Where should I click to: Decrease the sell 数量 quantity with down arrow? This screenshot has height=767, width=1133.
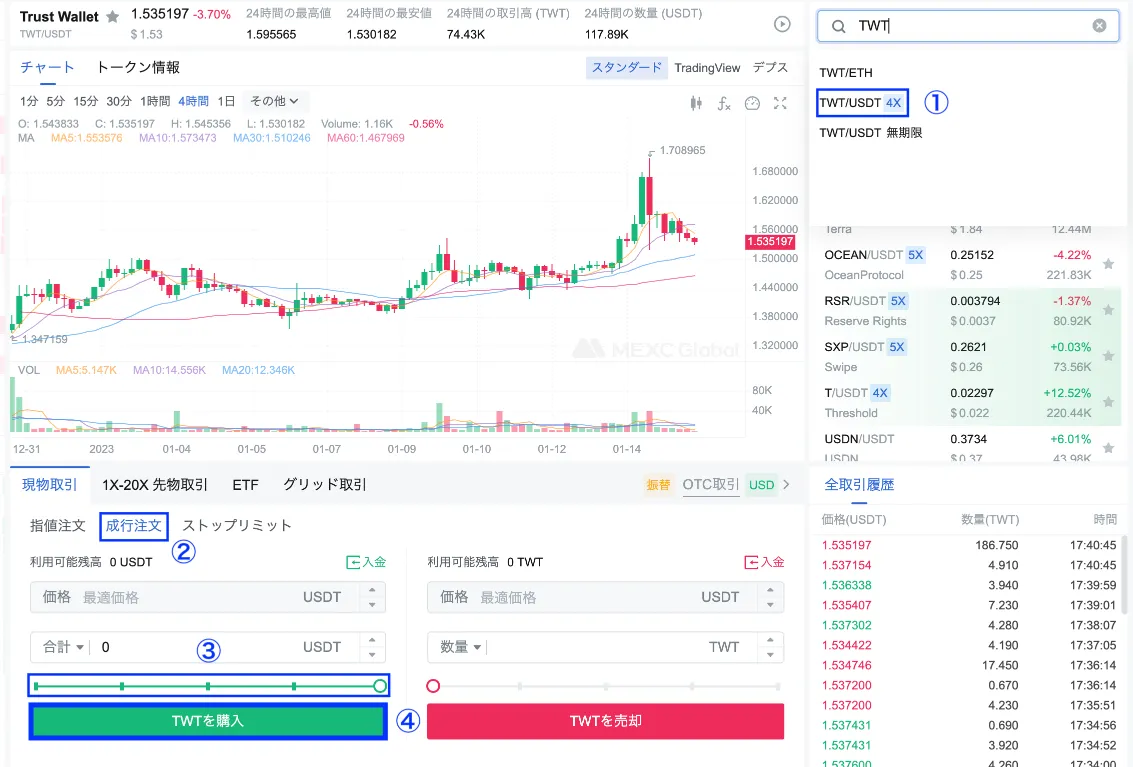click(x=770, y=654)
